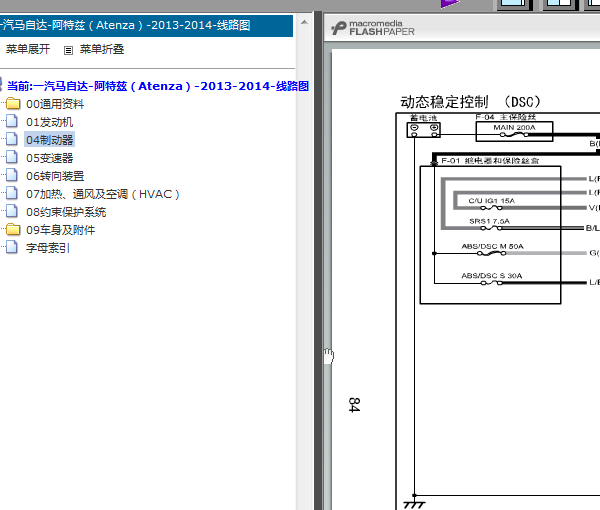This screenshot has width=600, height=510.
Task: Click the page icon beside 01发动机
Action: coord(12,121)
